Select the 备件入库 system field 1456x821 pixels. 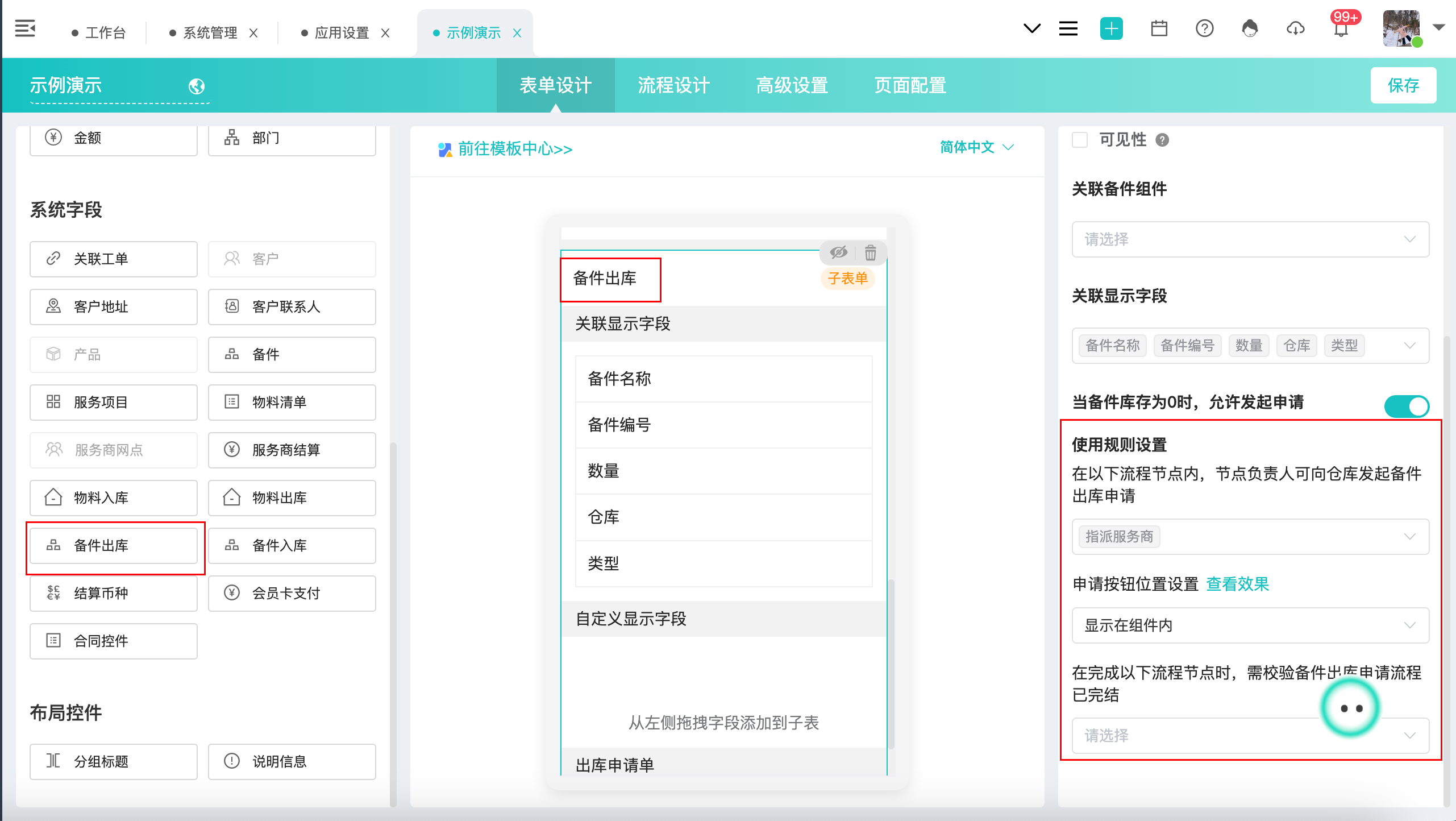point(292,546)
